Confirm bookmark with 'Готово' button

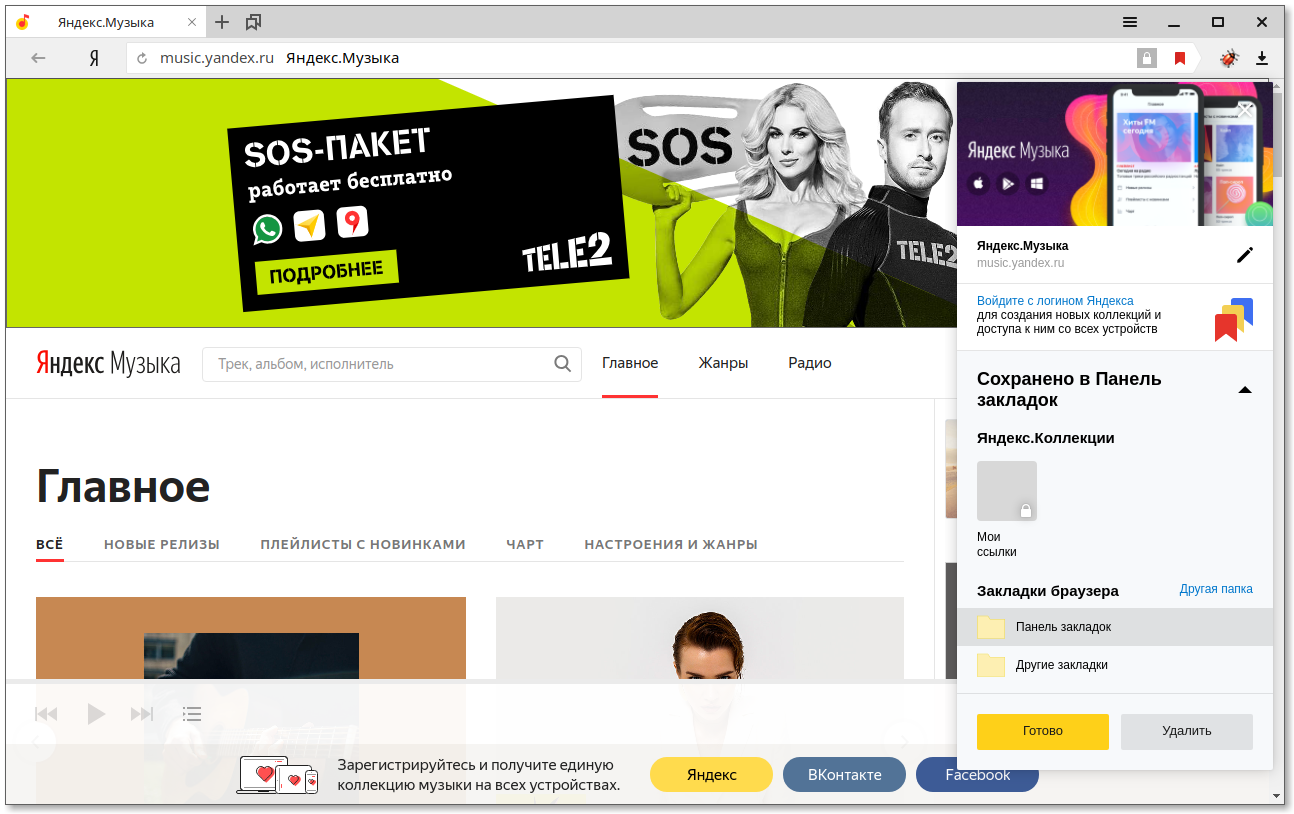[1043, 731]
